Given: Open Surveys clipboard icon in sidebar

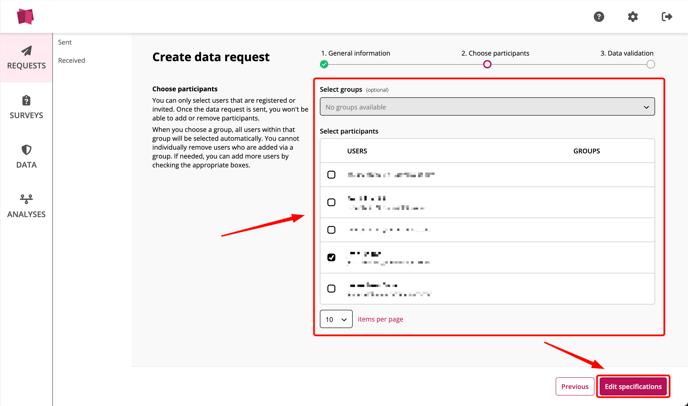Looking at the screenshot, I should tap(26, 101).
